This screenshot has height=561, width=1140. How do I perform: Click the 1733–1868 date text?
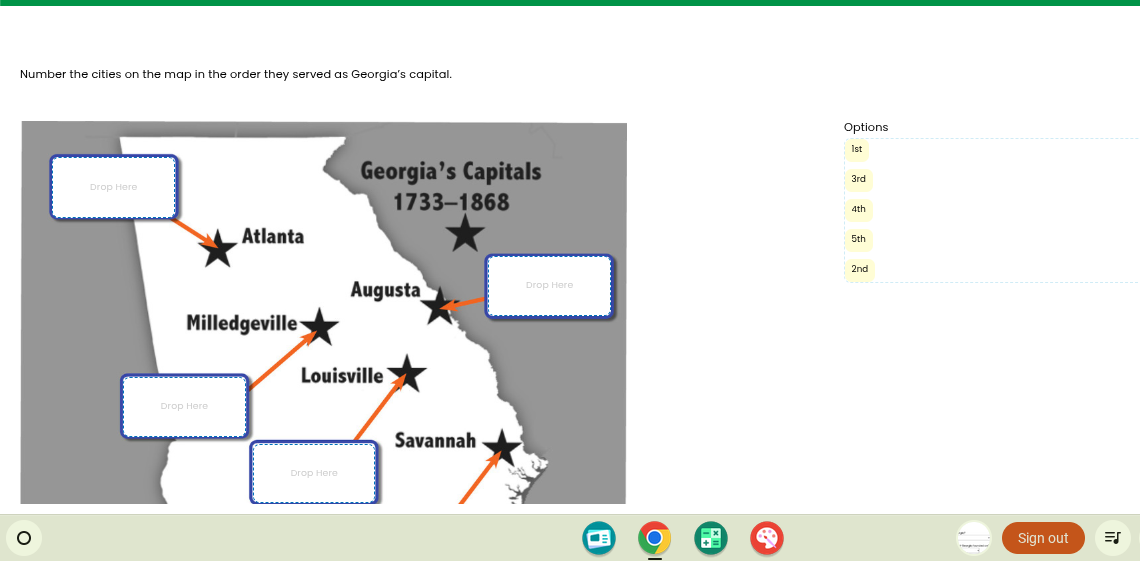(451, 201)
